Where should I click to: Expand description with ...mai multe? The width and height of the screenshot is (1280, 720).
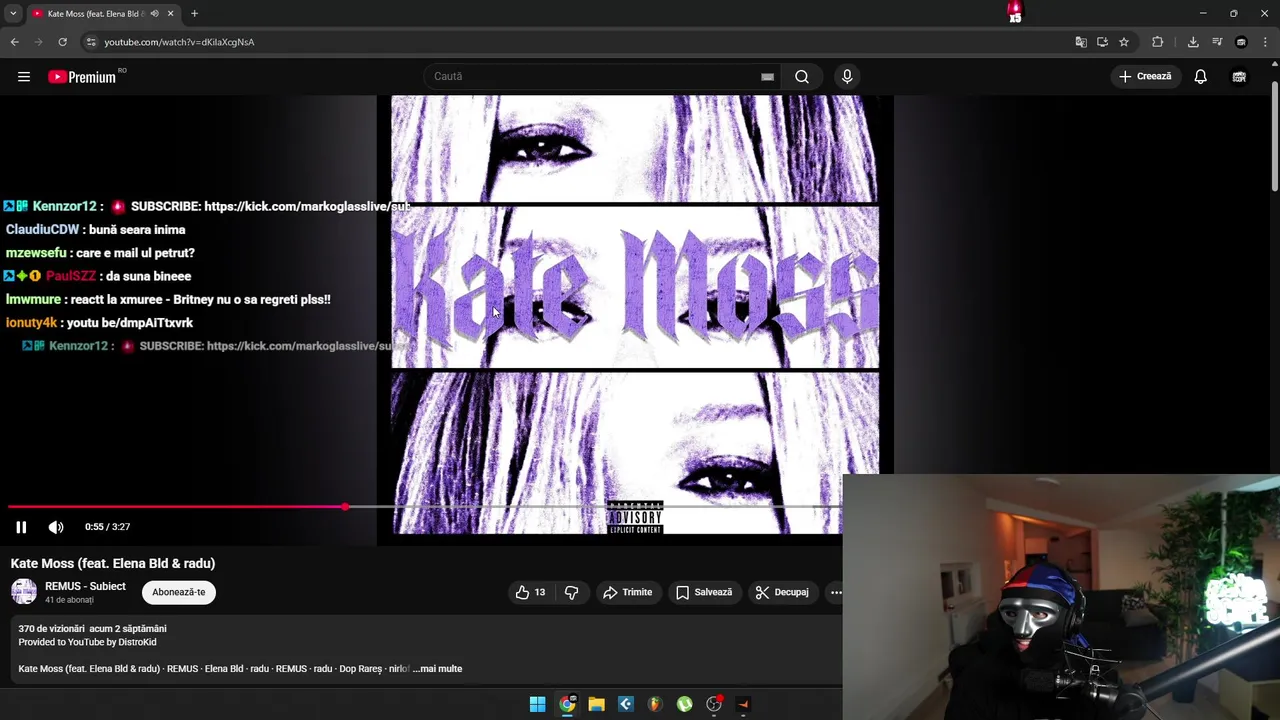tap(437, 669)
